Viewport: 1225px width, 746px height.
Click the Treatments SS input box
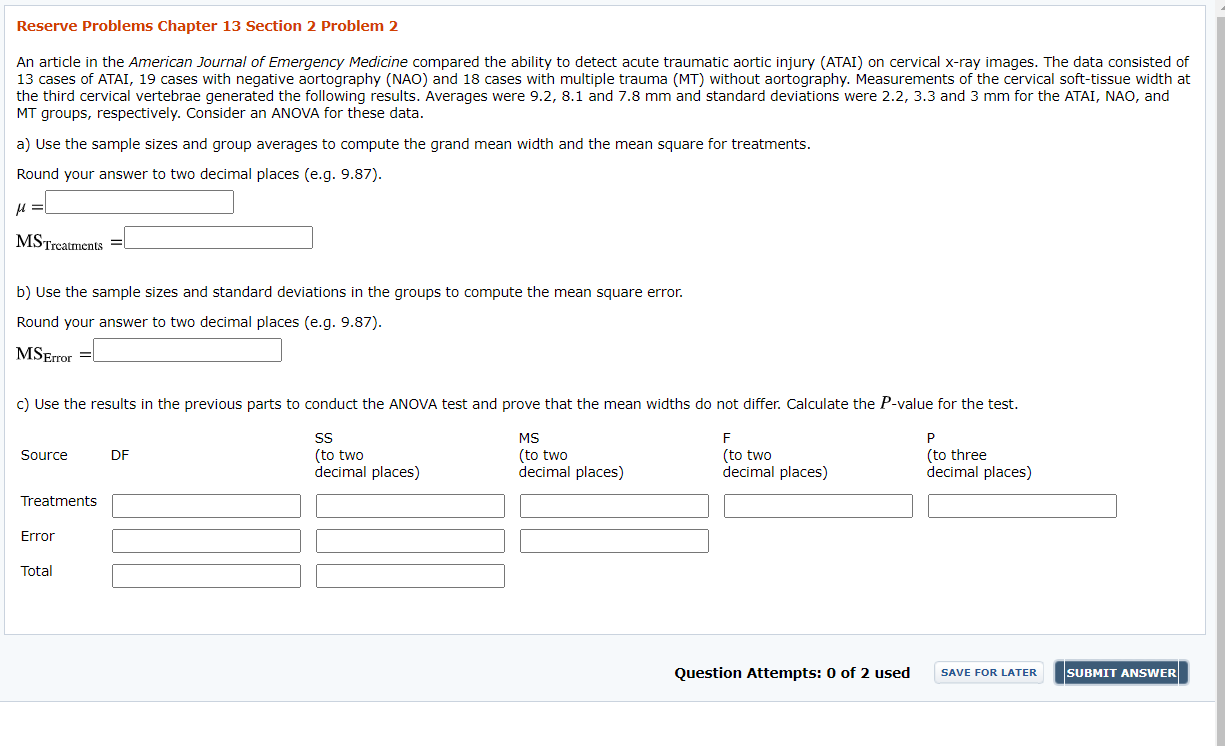410,505
